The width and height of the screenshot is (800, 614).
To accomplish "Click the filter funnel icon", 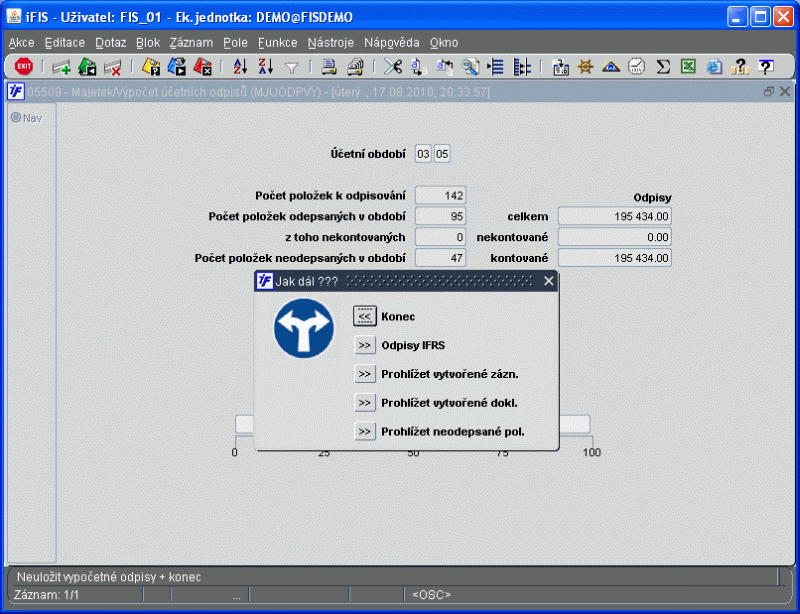I will click(x=291, y=67).
